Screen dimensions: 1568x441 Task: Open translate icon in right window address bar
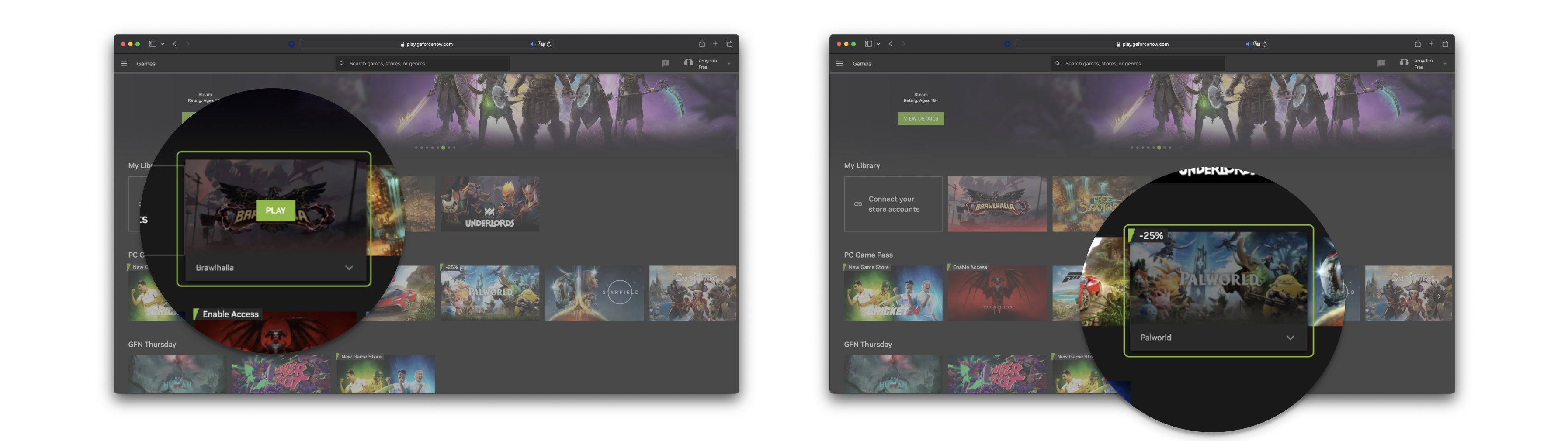(1256, 44)
